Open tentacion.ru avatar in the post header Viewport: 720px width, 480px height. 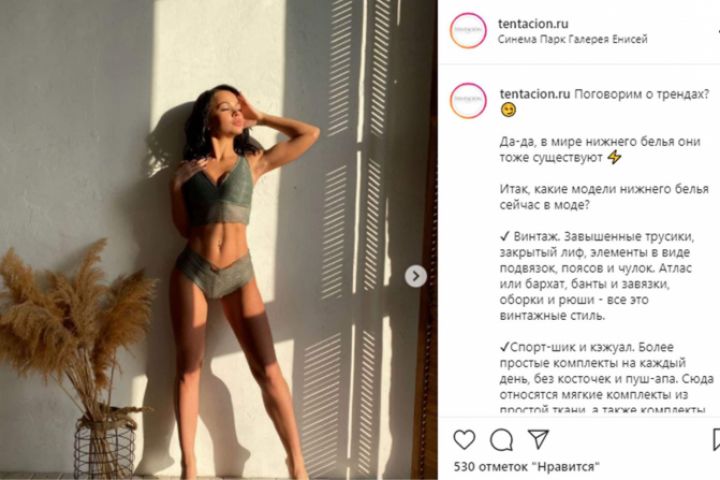click(x=468, y=30)
